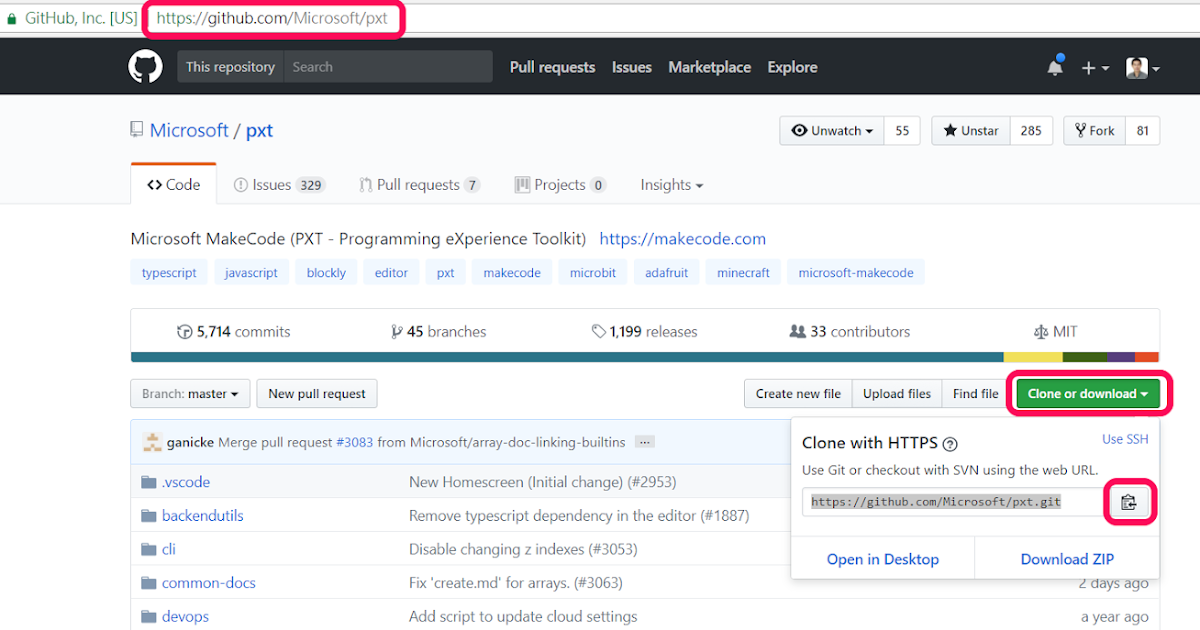1200x630 pixels.
Task: Follow the makecode.com link
Action: click(682, 239)
